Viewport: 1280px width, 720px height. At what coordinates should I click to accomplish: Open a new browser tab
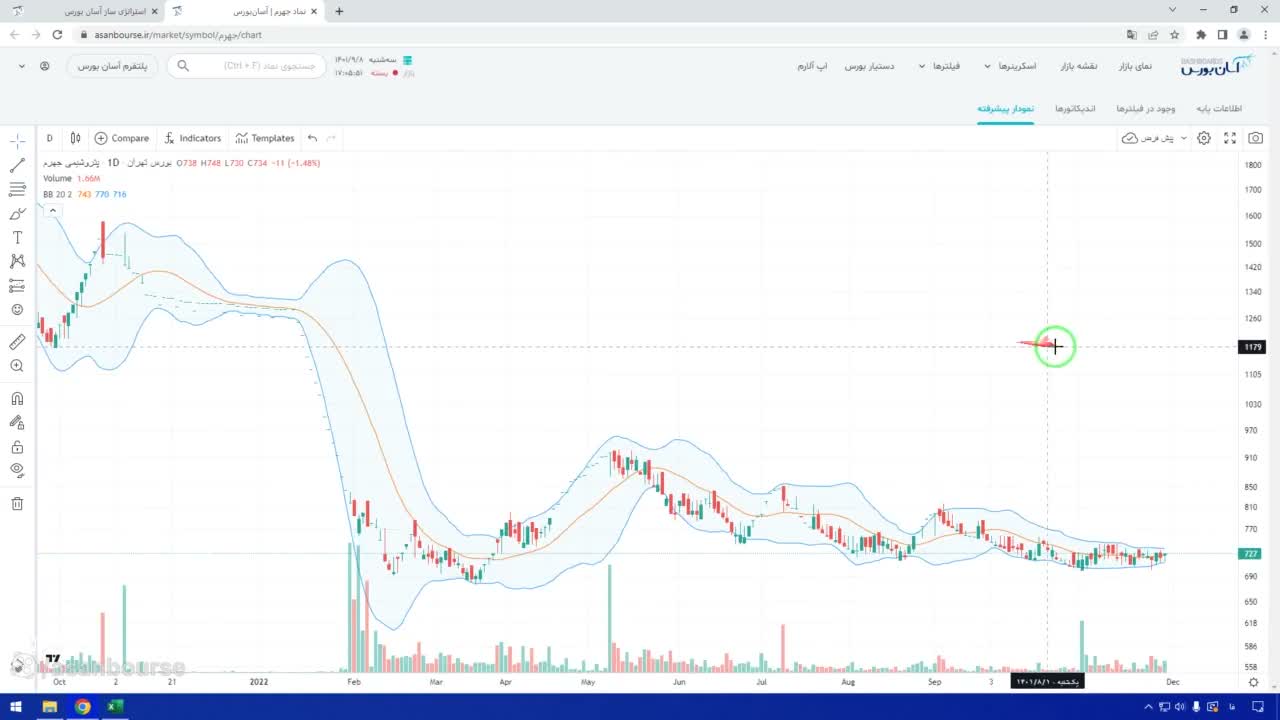[x=339, y=11]
